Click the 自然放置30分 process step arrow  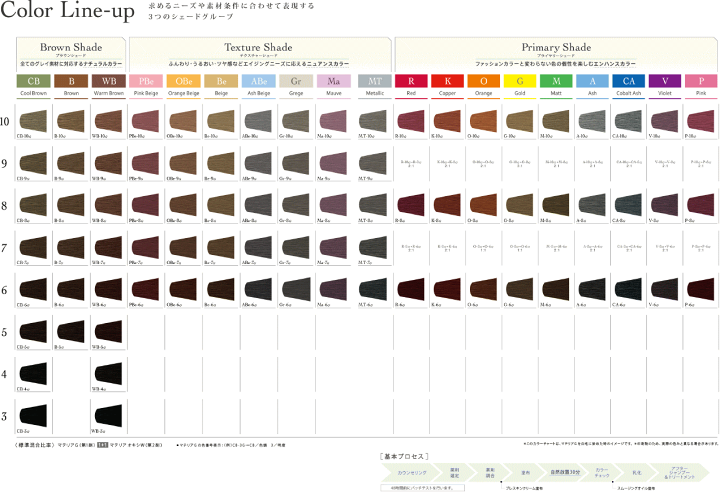click(x=565, y=472)
